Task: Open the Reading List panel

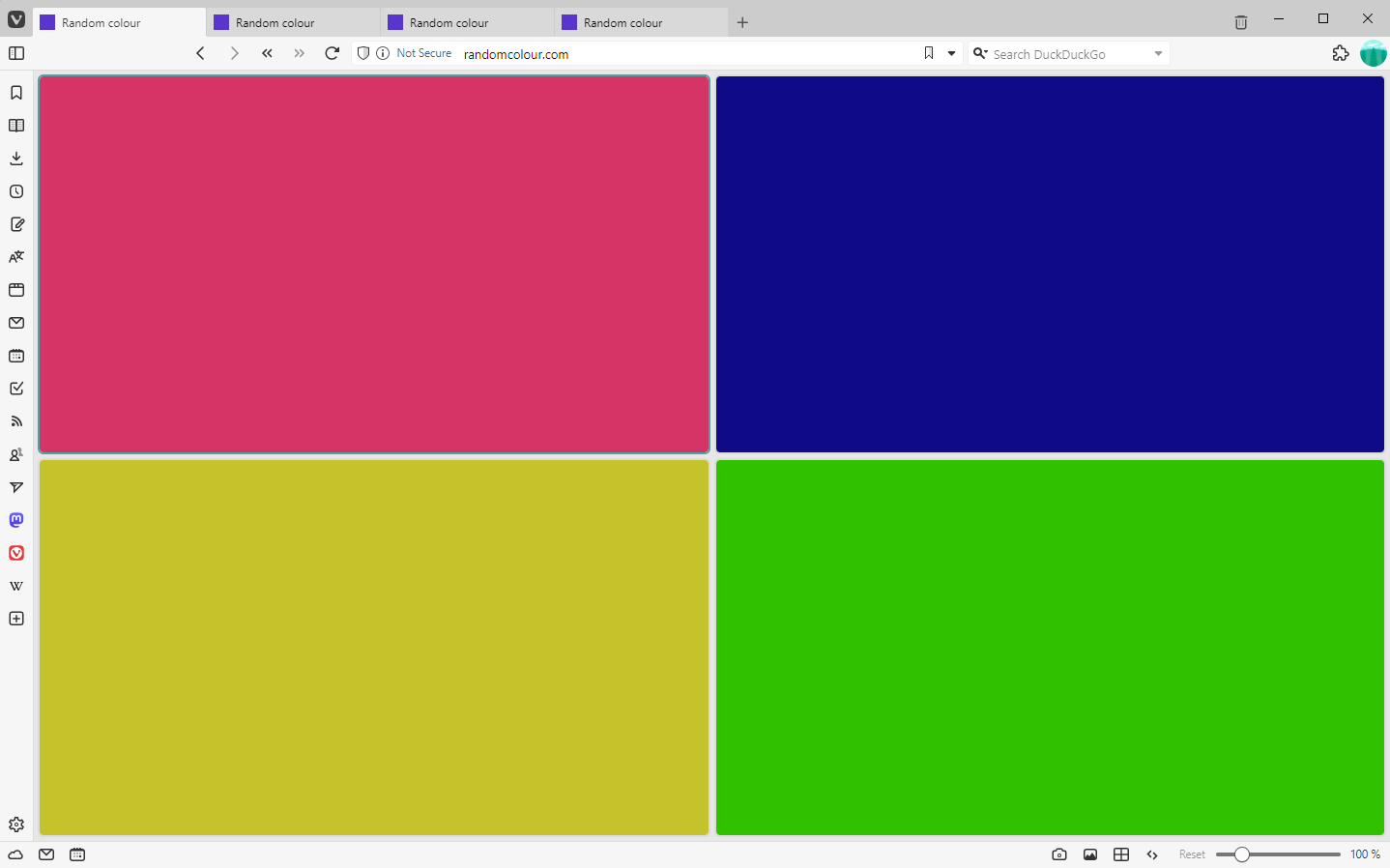Action: [16, 126]
